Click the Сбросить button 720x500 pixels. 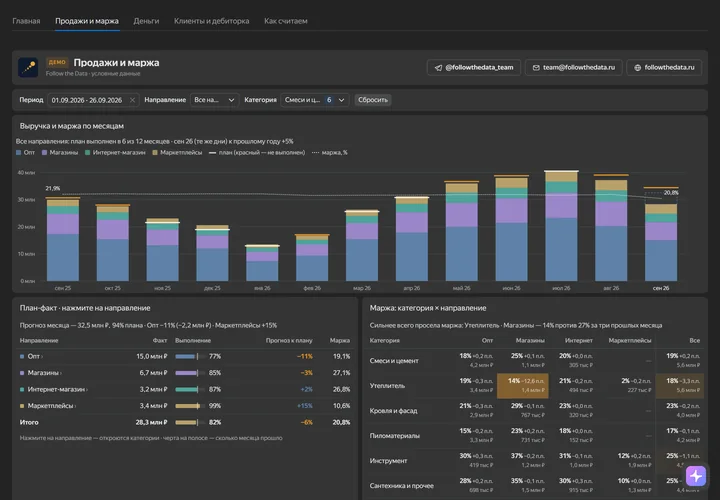[373, 100]
